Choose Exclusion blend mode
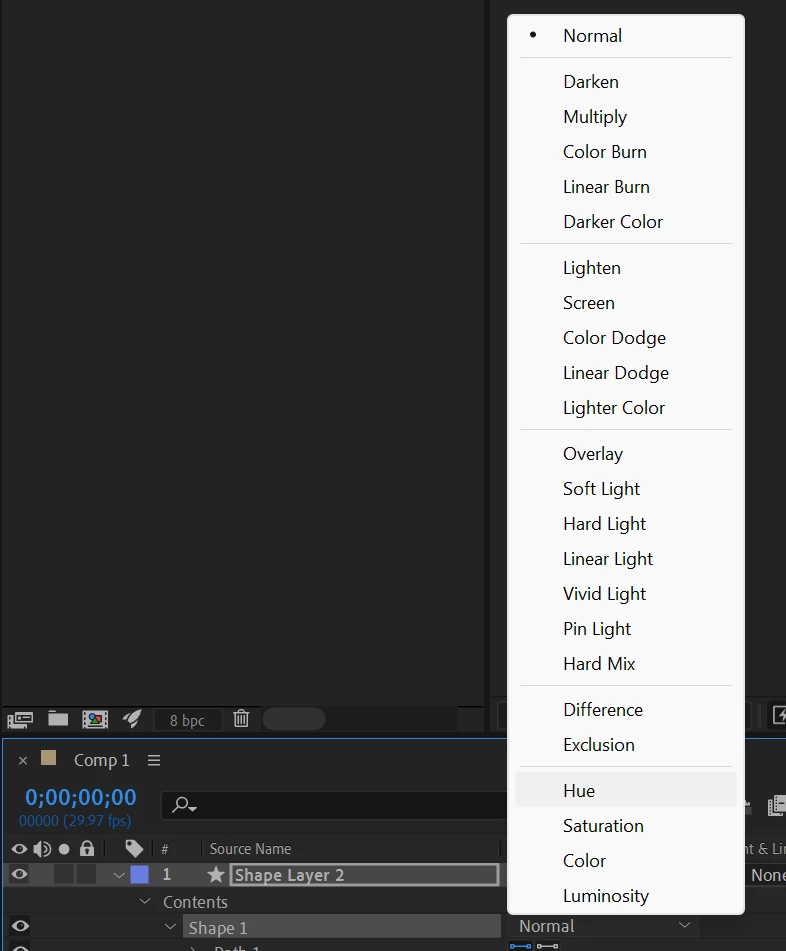Viewport: 786px width, 951px height. (625, 745)
